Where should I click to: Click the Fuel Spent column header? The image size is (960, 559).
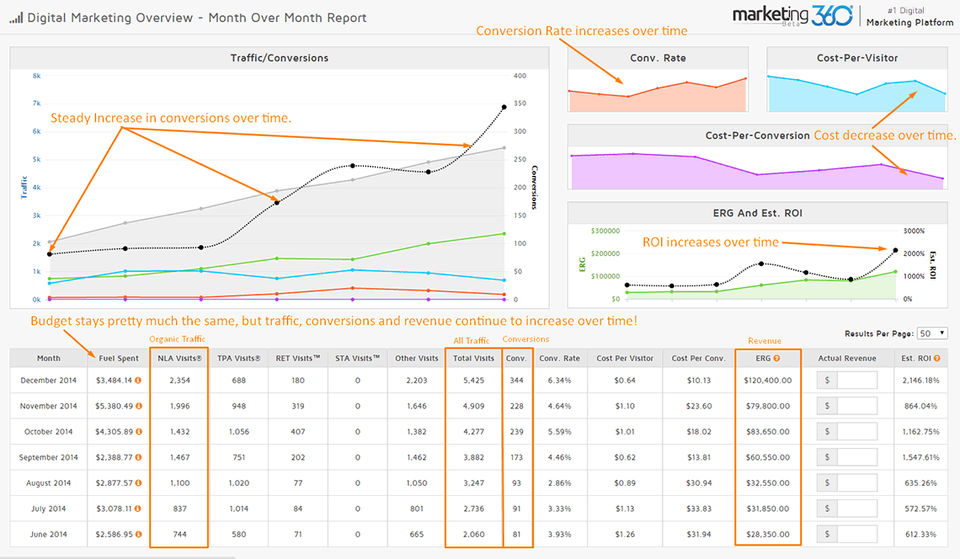118,358
